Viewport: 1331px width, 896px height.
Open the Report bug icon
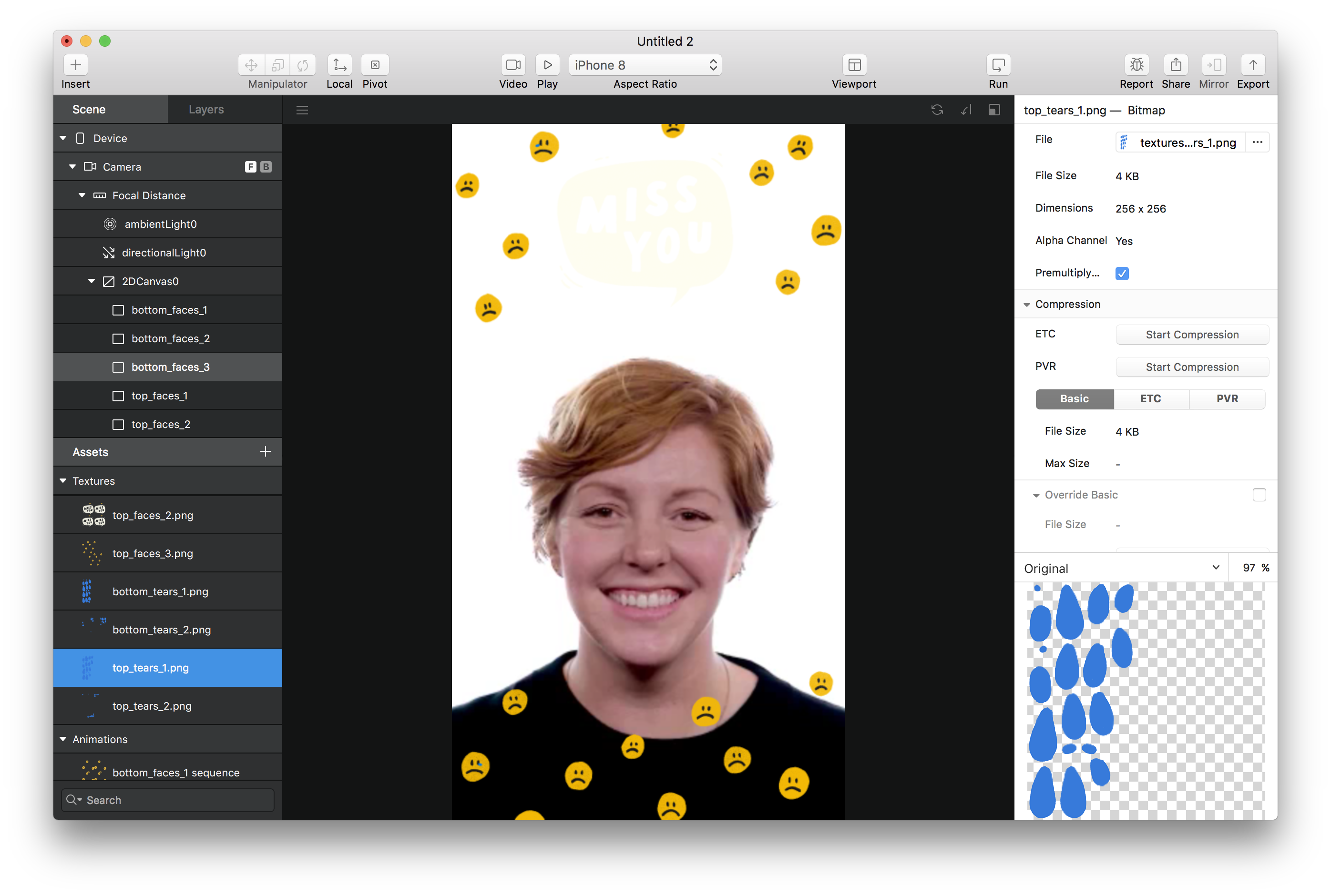[1136, 65]
